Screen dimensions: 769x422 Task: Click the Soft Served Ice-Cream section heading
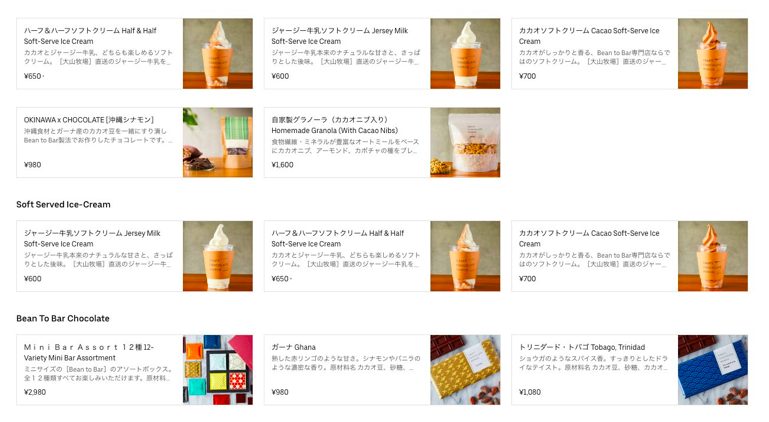point(63,205)
